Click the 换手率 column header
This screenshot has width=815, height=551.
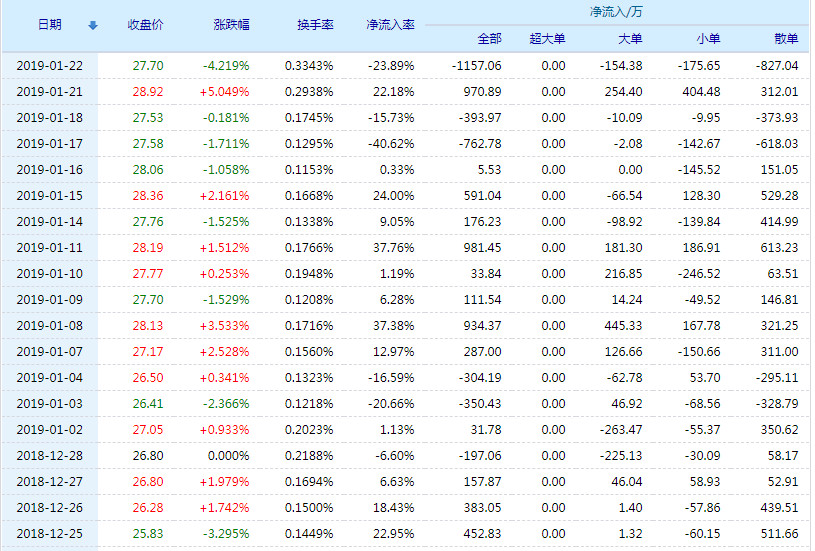point(315,25)
